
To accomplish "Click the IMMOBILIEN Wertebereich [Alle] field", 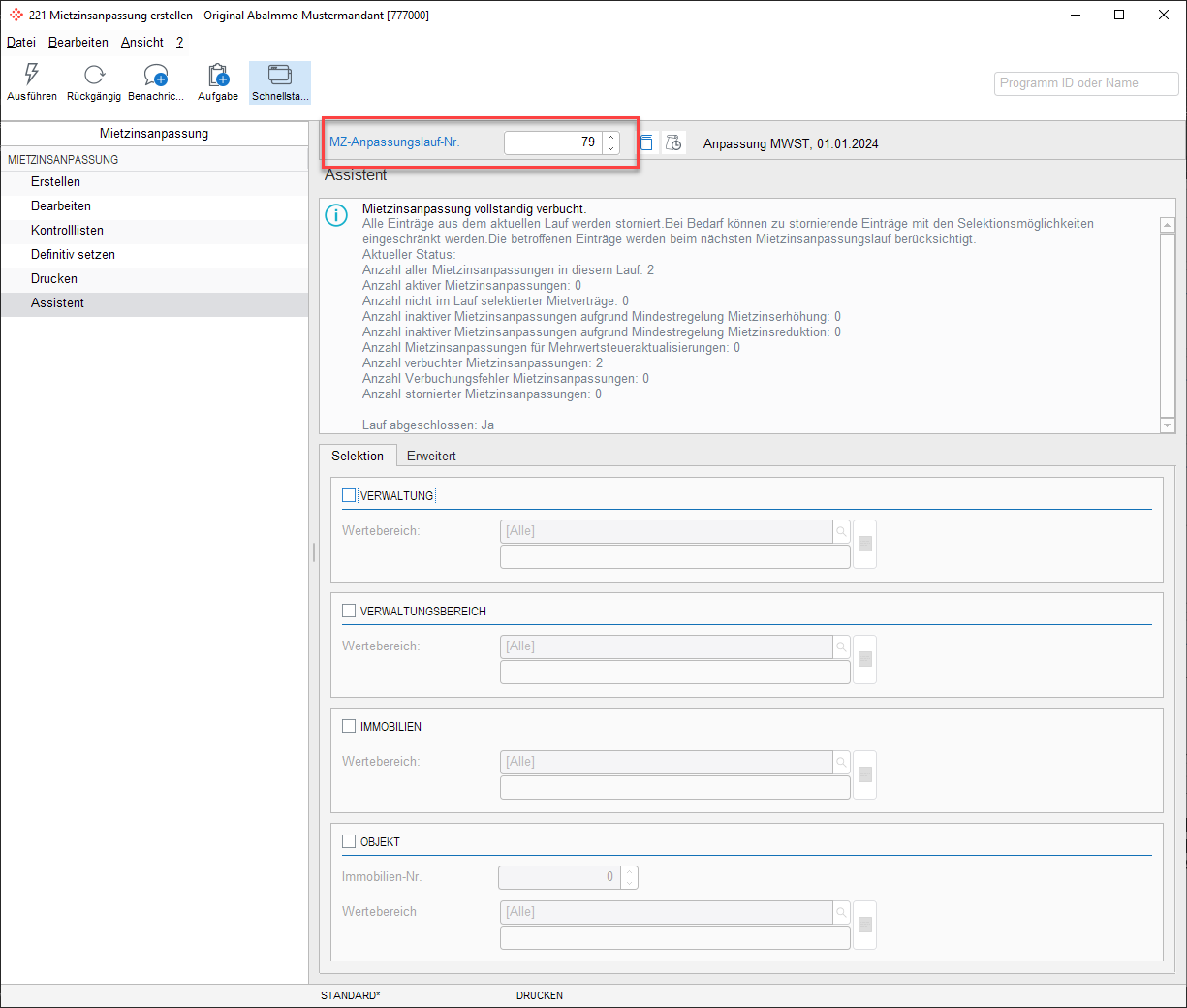I will tap(667, 762).
